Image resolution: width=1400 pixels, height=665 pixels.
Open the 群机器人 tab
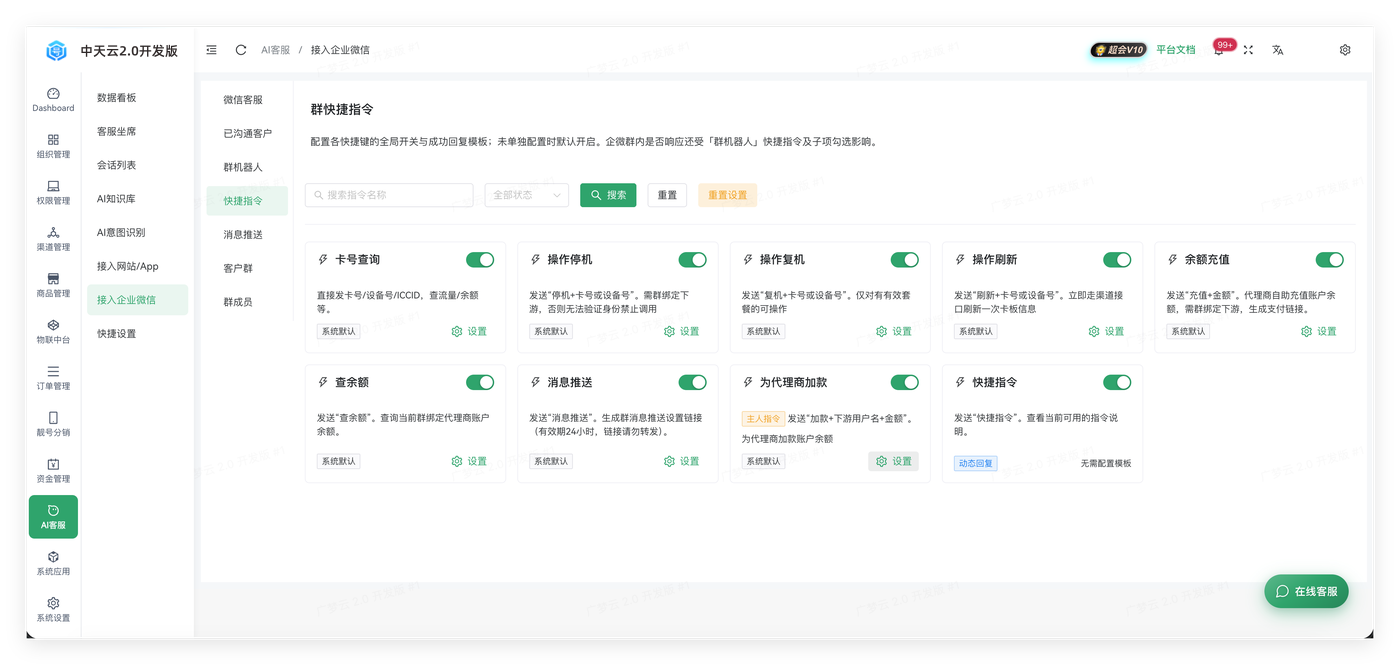[243, 167]
